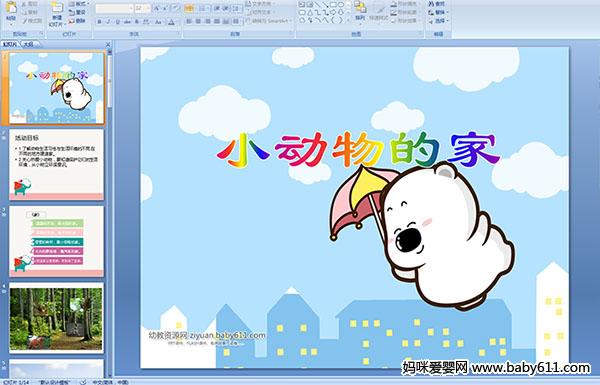Toggle Underline formatting
The image size is (600, 385).
(117, 22)
